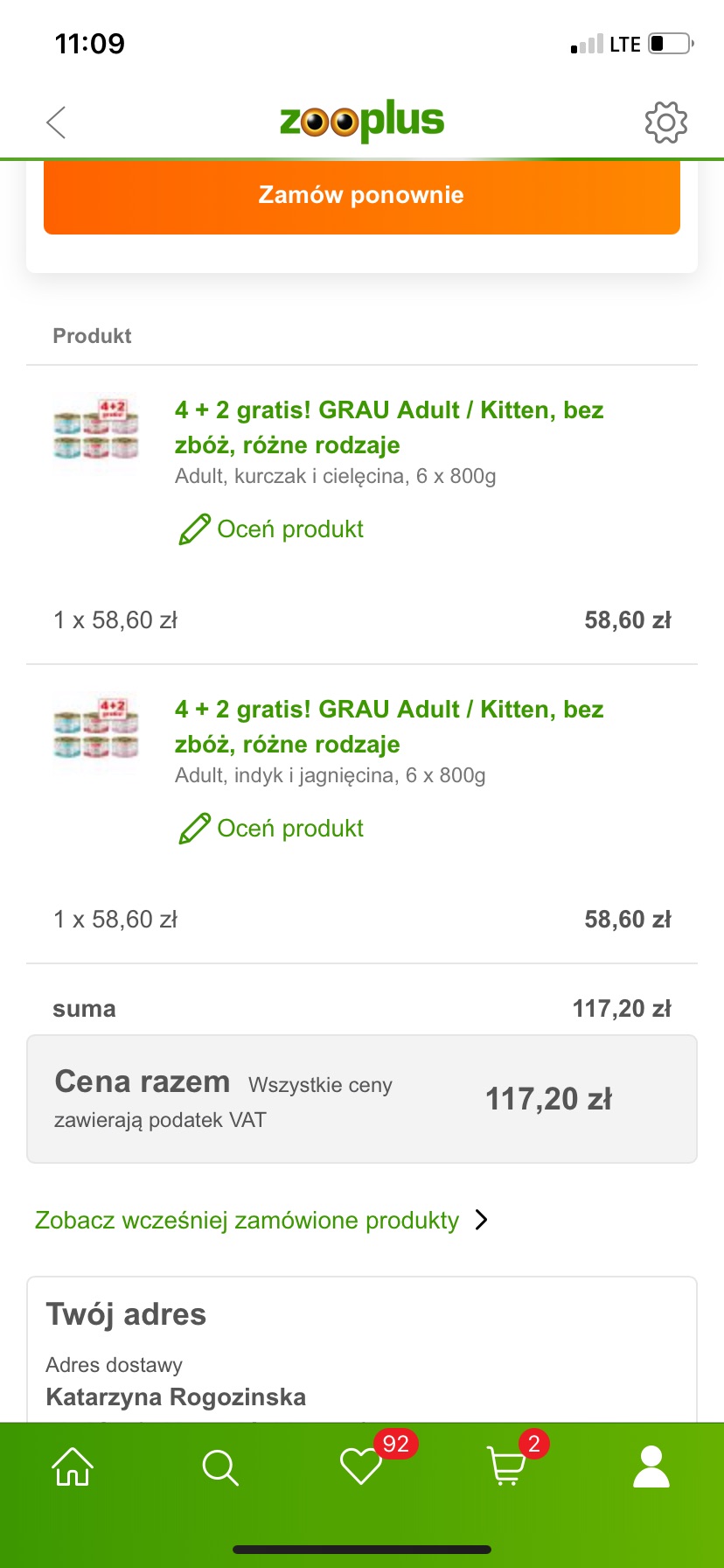Open the home tab icon
Image resolution: width=724 pixels, height=1568 pixels.
pyautogui.click(x=73, y=1466)
